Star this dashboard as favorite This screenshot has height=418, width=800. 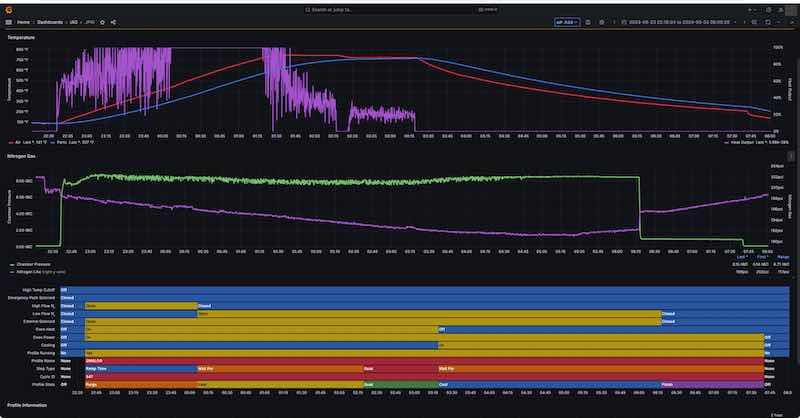pos(103,22)
